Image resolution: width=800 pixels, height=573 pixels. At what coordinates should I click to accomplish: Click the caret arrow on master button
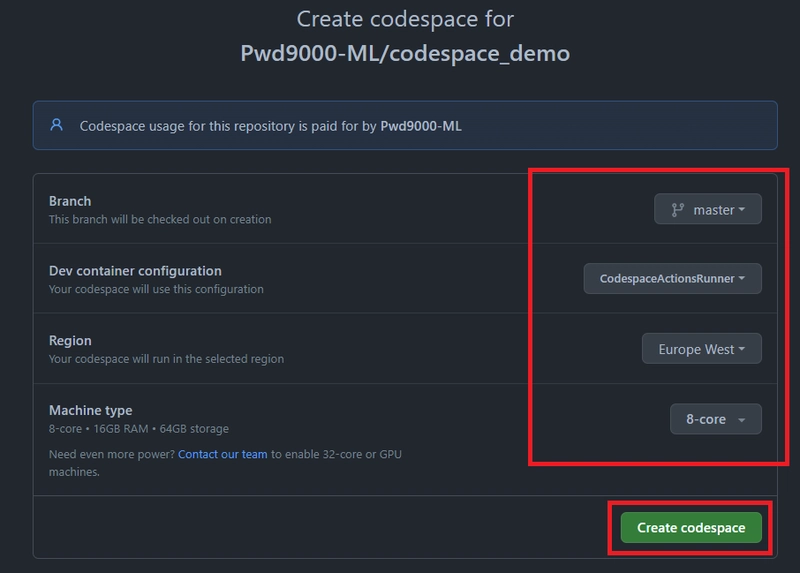click(742, 210)
